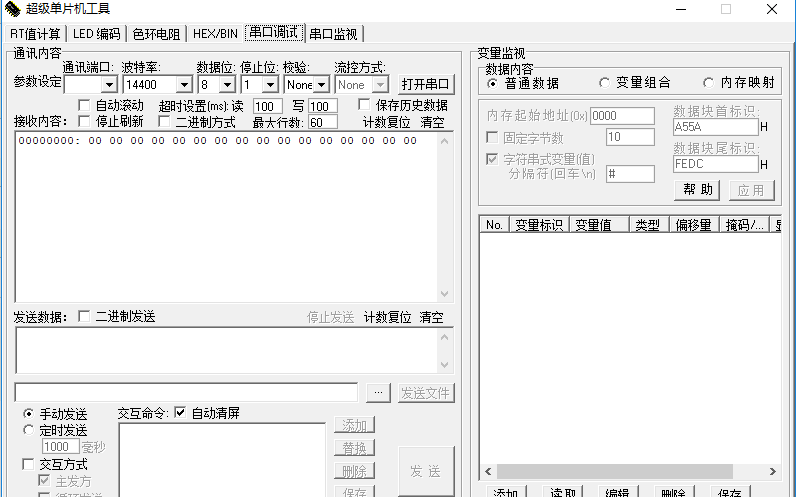Select the 定时发送 radio button
796x497 pixels.
pos(28,430)
